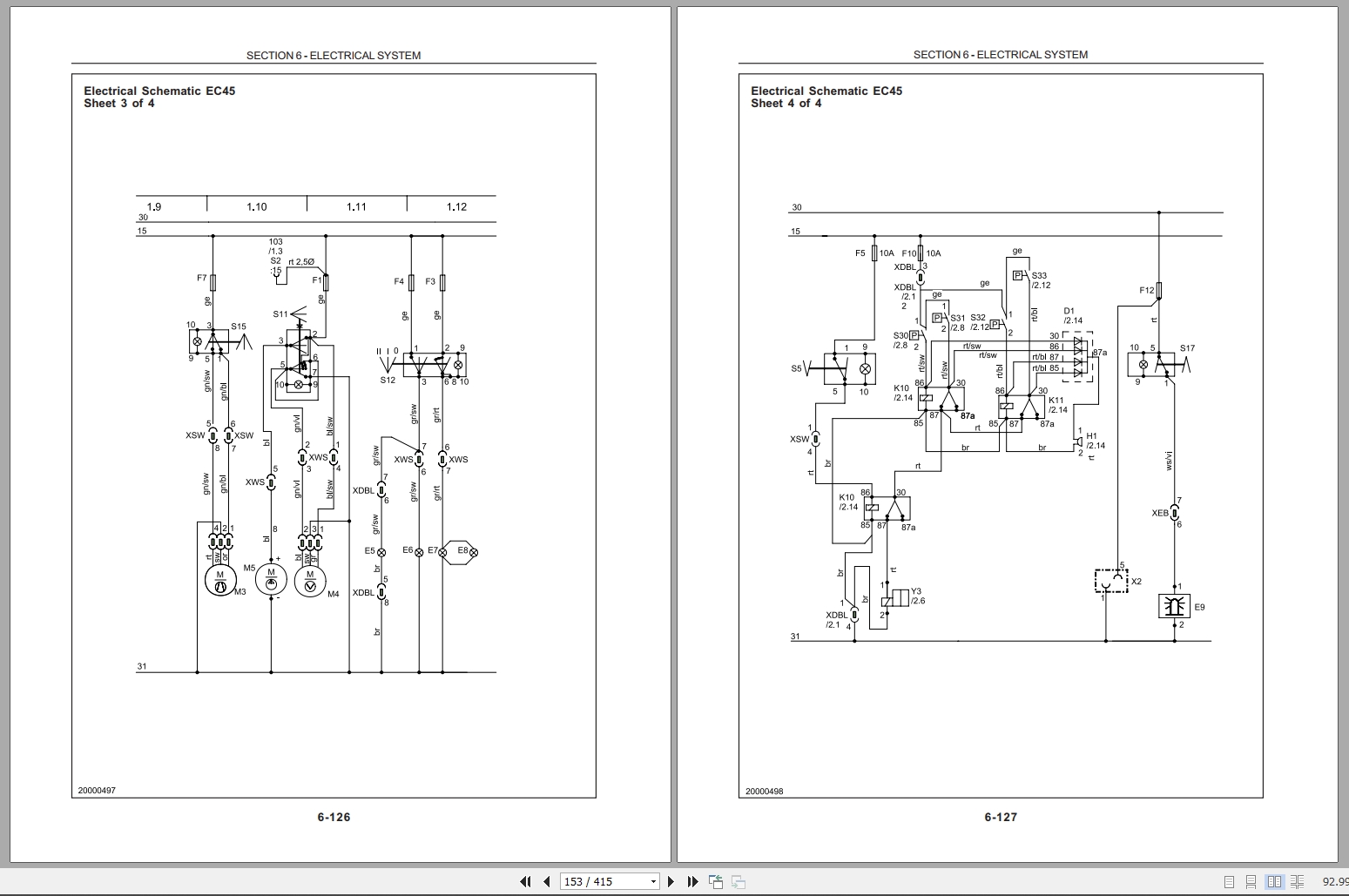
Task: Advance to the next page
Action: 671,881
